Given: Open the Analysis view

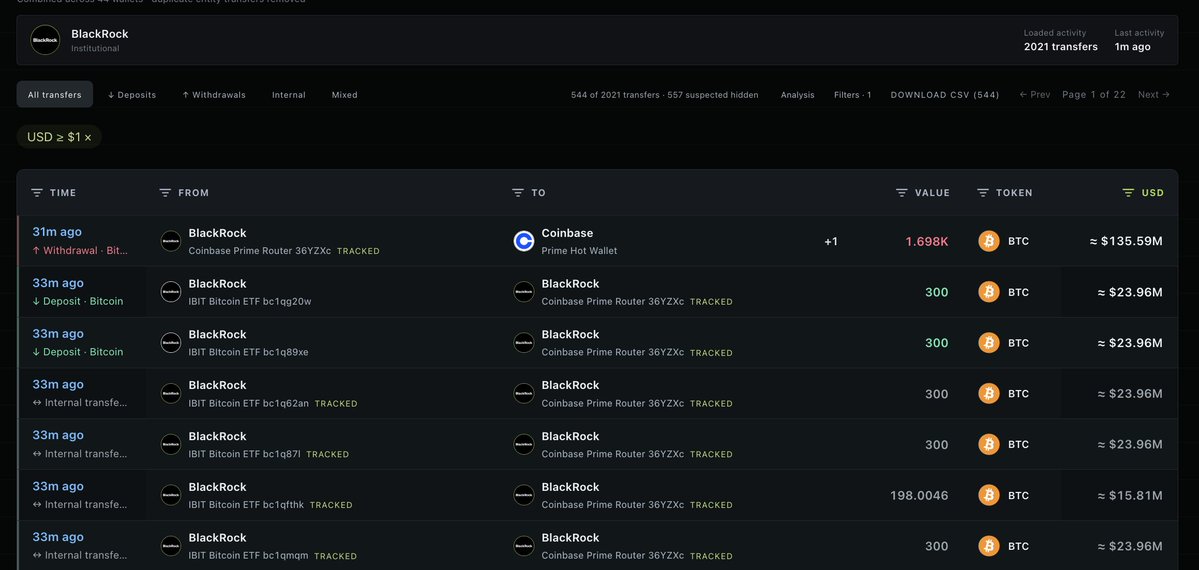Looking at the screenshot, I should 798,95.
